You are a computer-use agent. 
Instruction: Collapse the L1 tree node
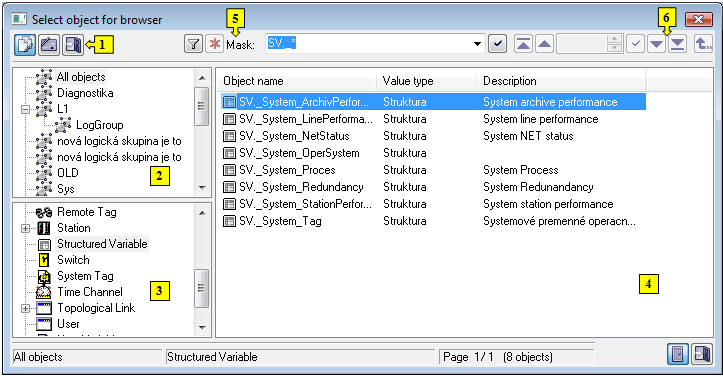tap(25, 109)
